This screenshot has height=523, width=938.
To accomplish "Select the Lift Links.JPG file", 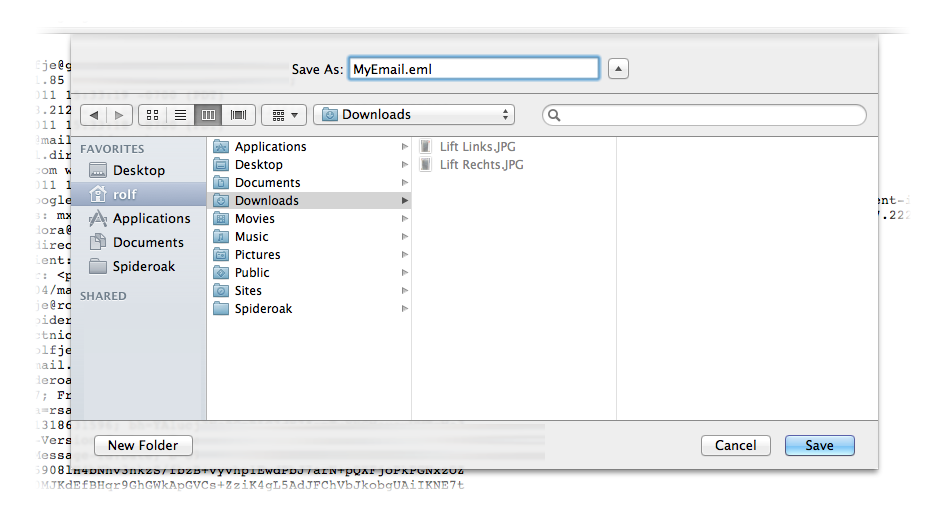I will 477,147.
